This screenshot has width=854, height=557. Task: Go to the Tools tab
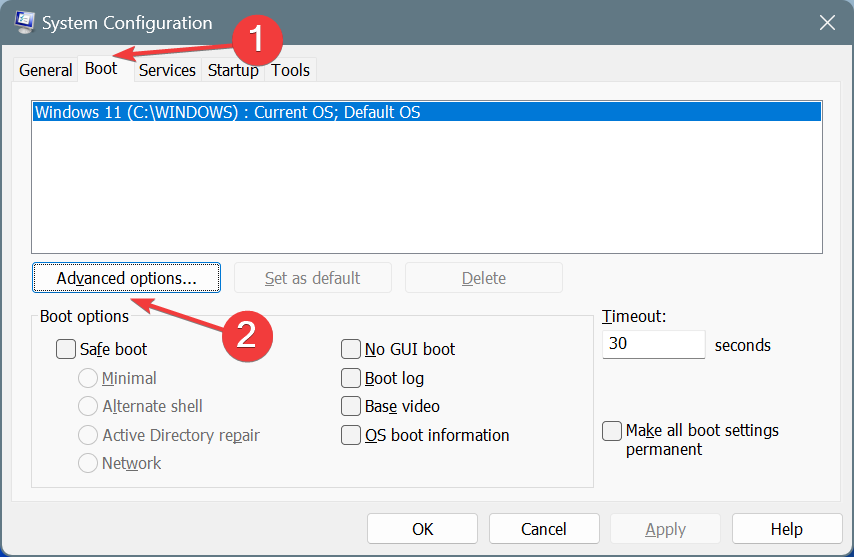click(x=291, y=70)
